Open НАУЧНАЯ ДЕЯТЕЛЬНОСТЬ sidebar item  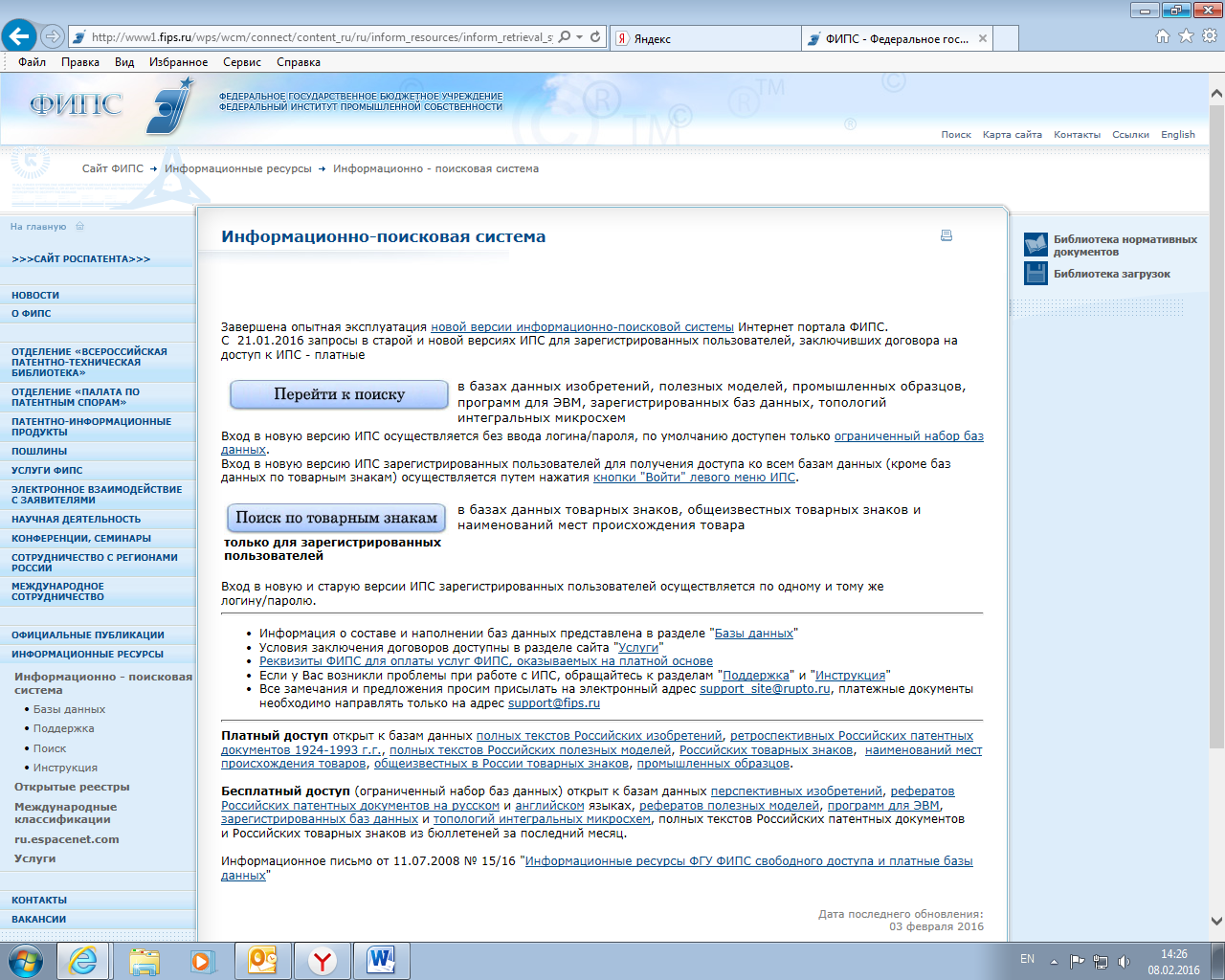76,520
